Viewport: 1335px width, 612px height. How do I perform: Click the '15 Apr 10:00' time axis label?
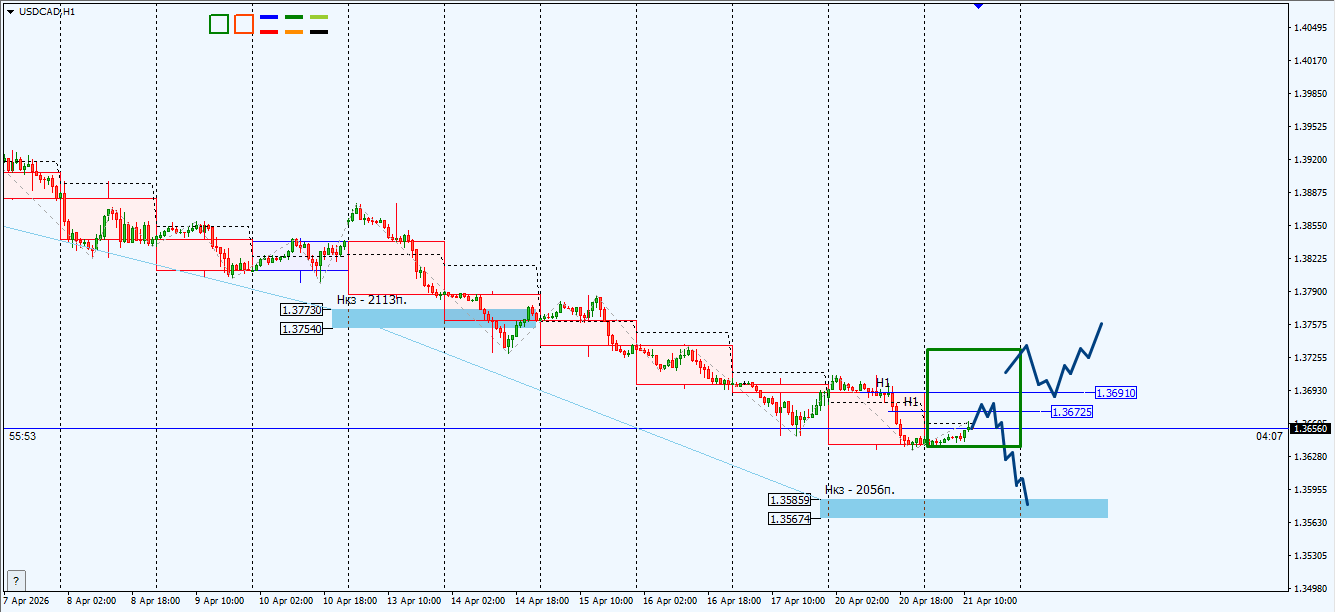(605, 602)
